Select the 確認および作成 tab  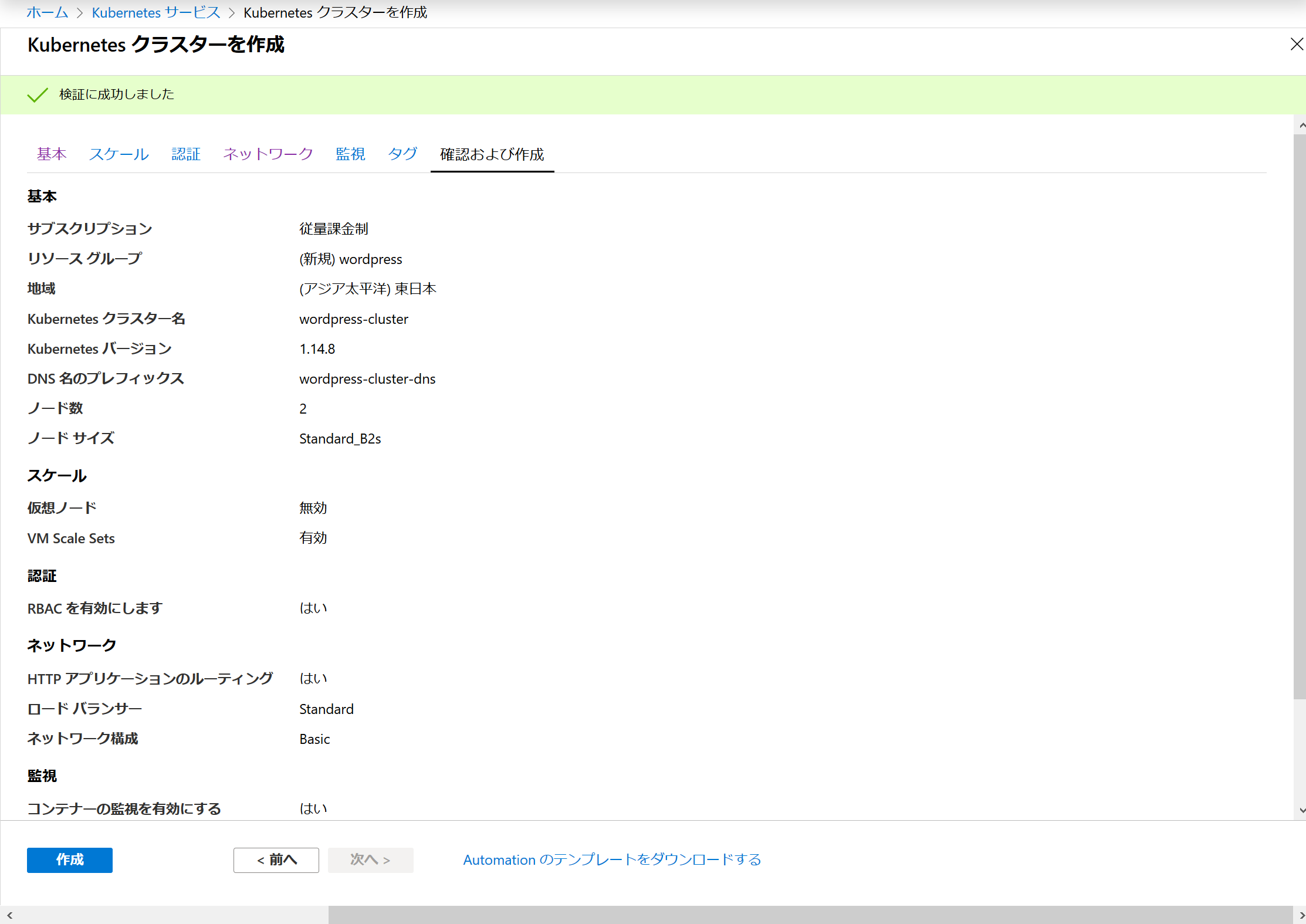[492, 154]
